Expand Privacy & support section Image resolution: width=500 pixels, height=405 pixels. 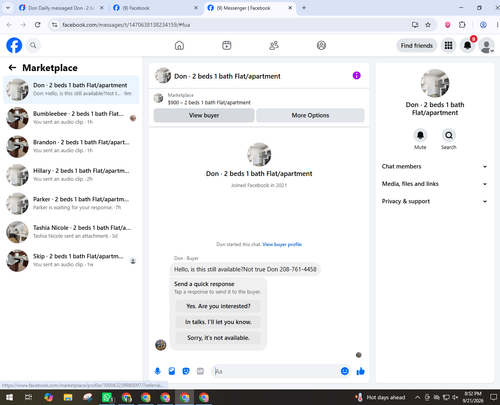pyautogui.click(x=435, y=201)
